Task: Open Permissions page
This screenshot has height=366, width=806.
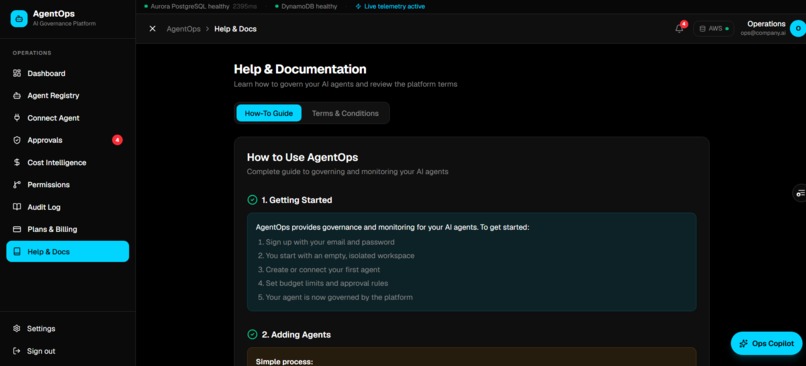Action: [x=68, y=185]
